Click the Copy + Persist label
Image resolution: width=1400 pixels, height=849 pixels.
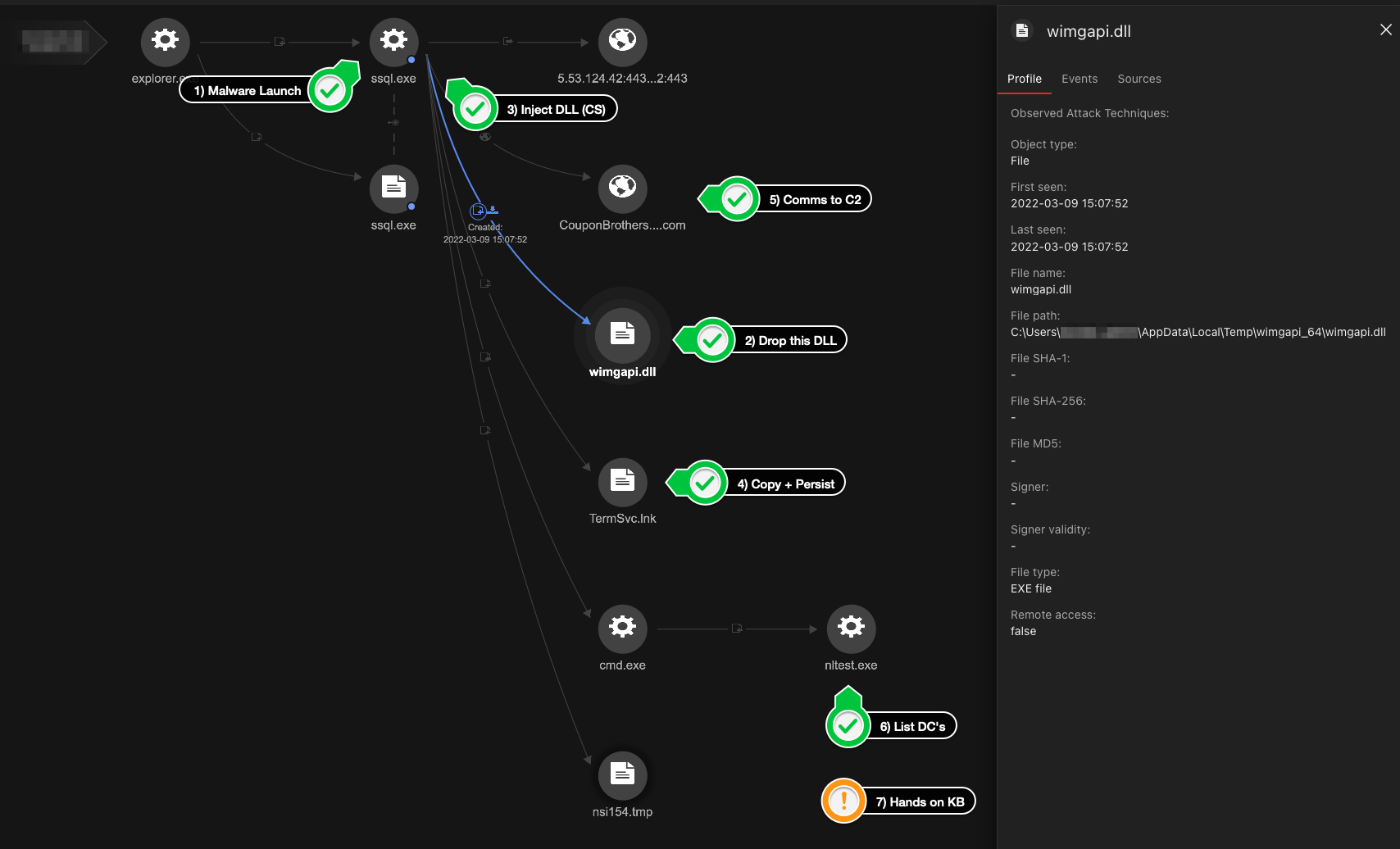click(785, 484)
